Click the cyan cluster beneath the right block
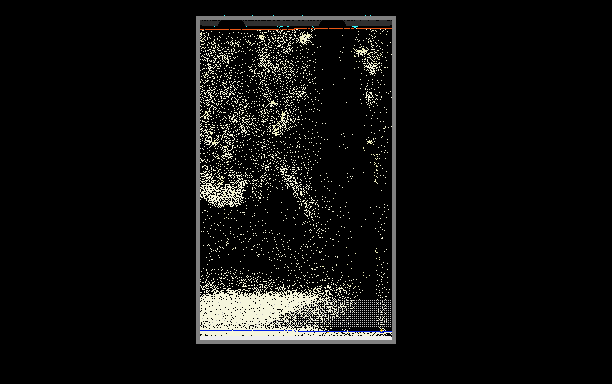Viewport: 612px width, 384px height. point(355,27)
